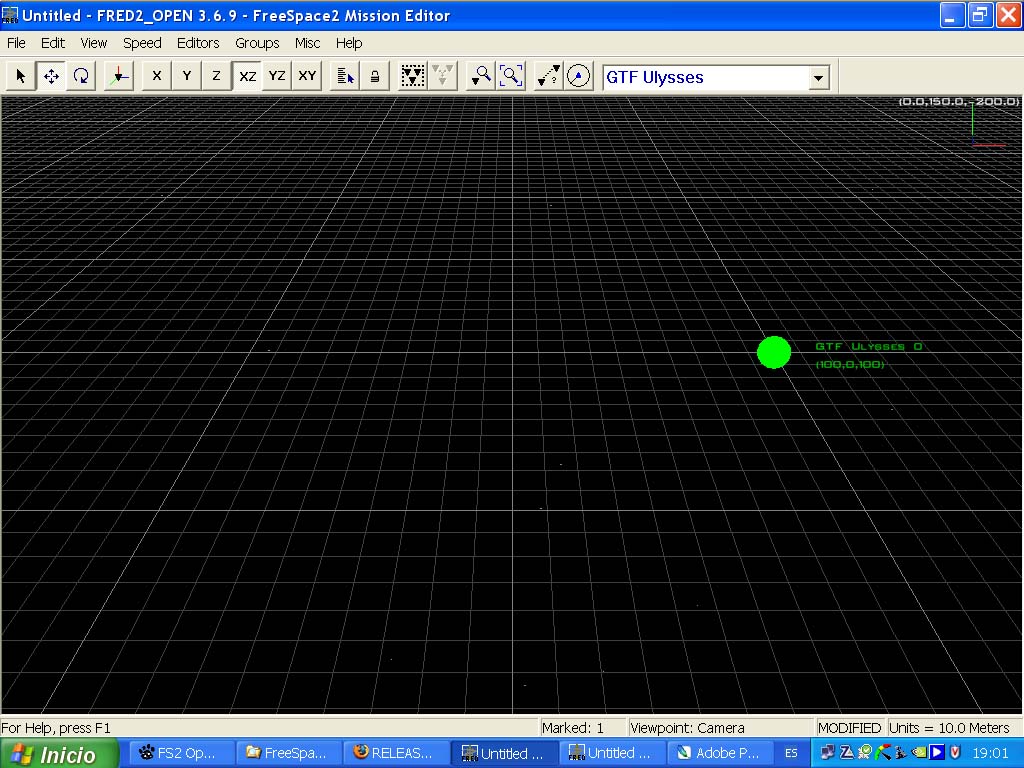The height and width of the screenshot is (768, 1024).
Task: Open the GTF Ulysses ship class dropdown
Action: pos(819,78)
